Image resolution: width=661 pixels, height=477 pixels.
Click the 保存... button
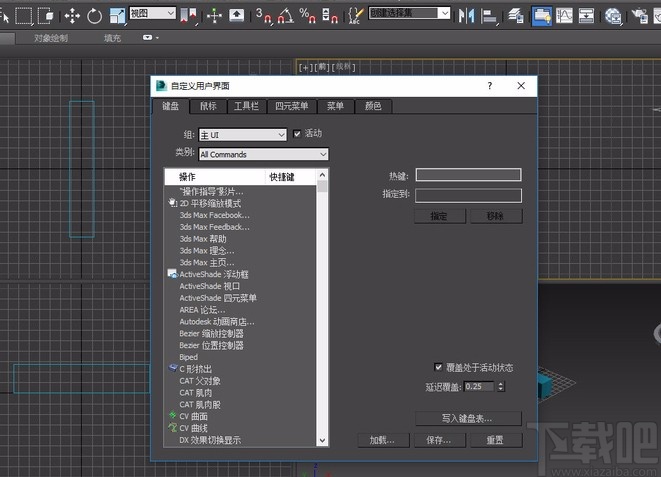point(439,440)
